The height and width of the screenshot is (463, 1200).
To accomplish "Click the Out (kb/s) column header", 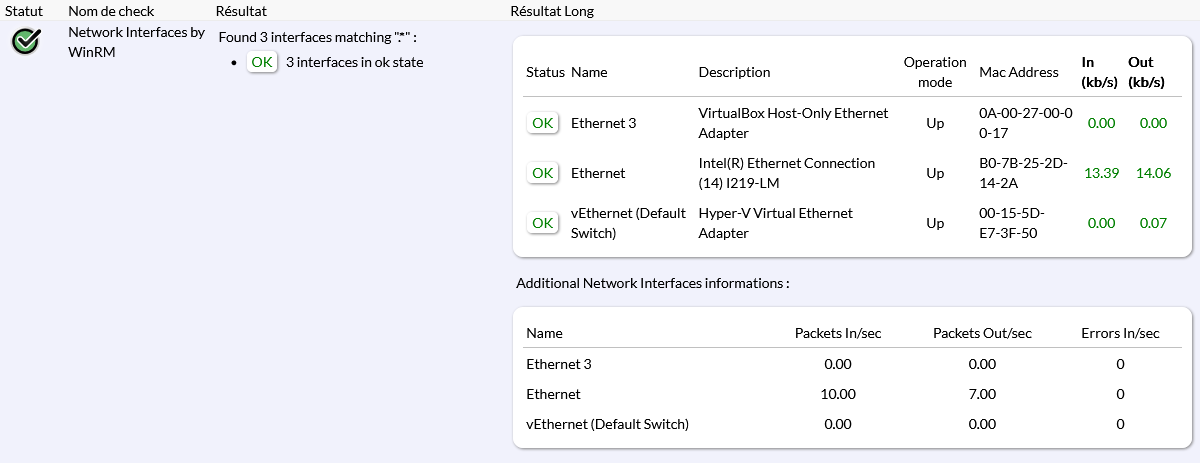I will click(x=1146, y=72).
